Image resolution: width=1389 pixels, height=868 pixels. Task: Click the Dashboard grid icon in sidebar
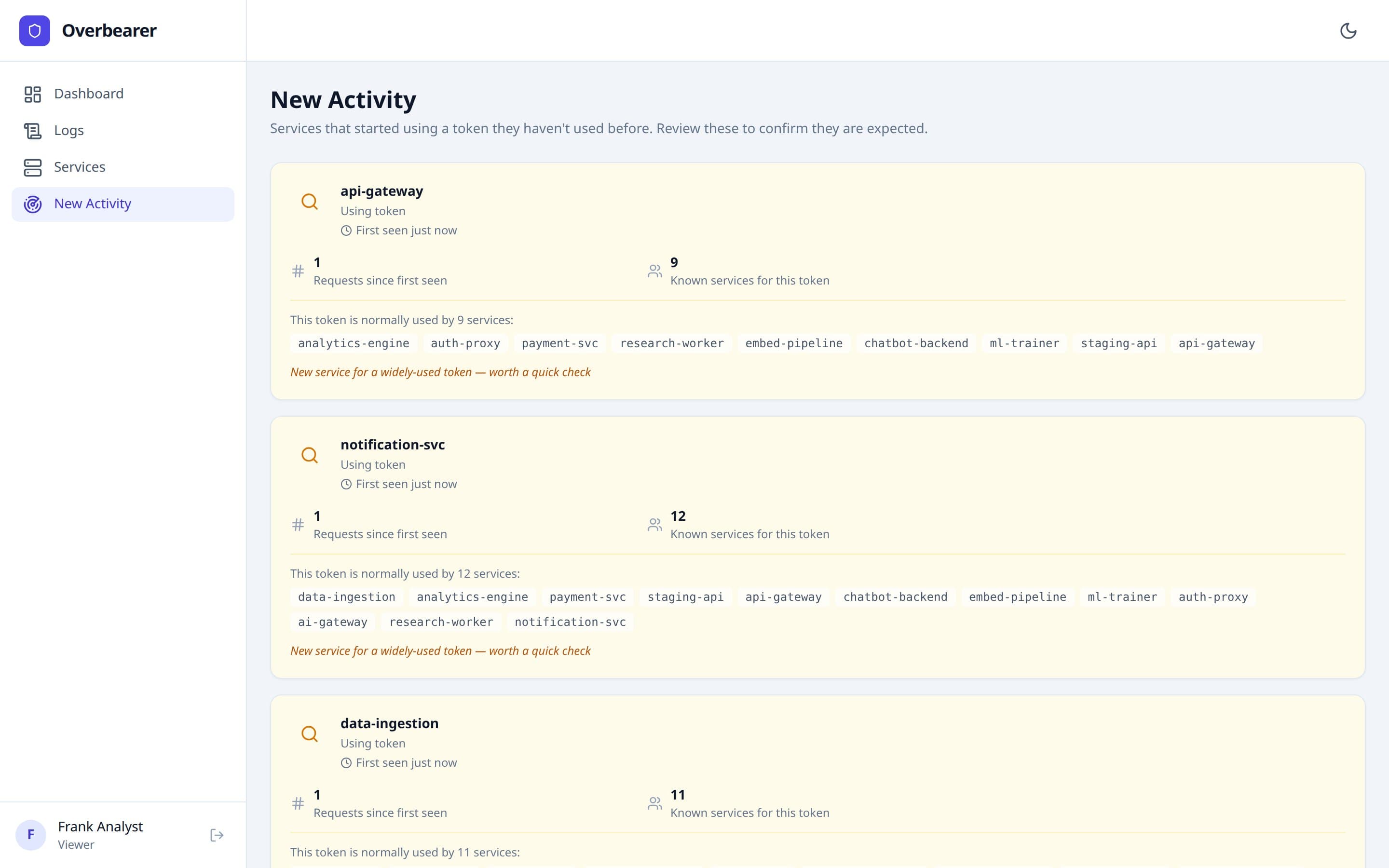coord(33,94)
